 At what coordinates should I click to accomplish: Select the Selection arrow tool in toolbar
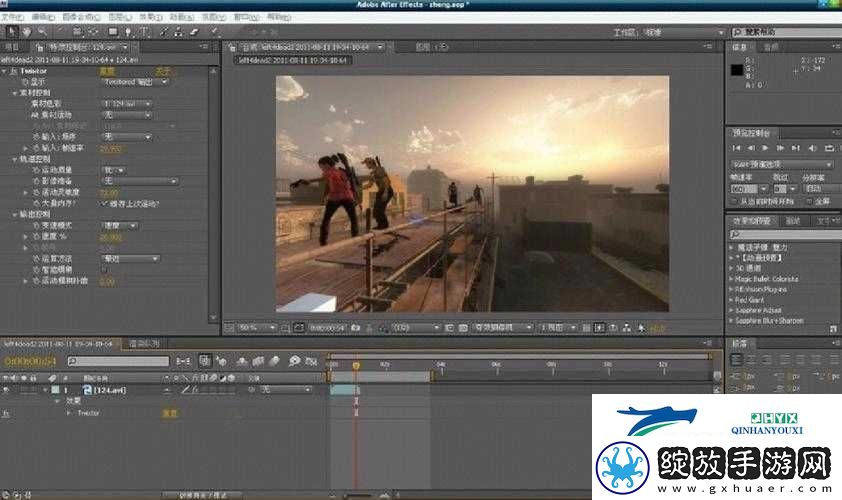pyautogui.click(x=11, y=32)
